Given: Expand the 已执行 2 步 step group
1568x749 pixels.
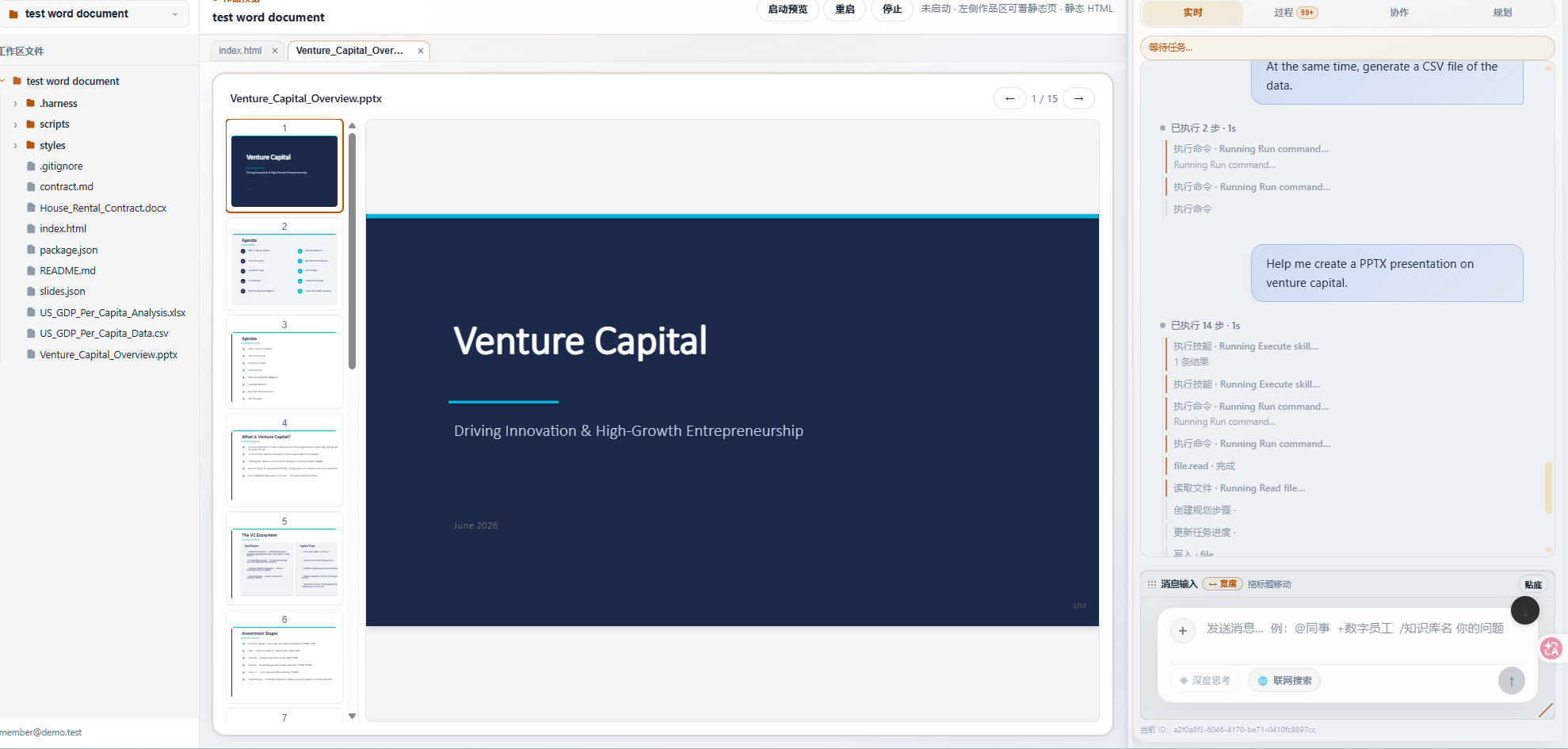Looking at the screenshot, I should [x=1203, y=128].
